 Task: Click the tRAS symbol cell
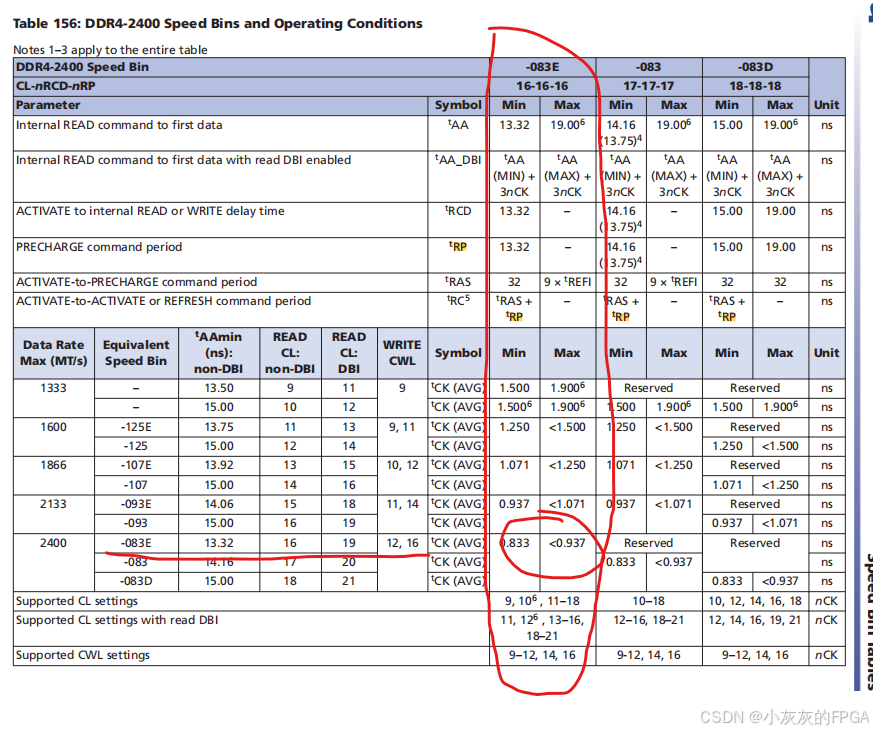(x=458, y=282)
